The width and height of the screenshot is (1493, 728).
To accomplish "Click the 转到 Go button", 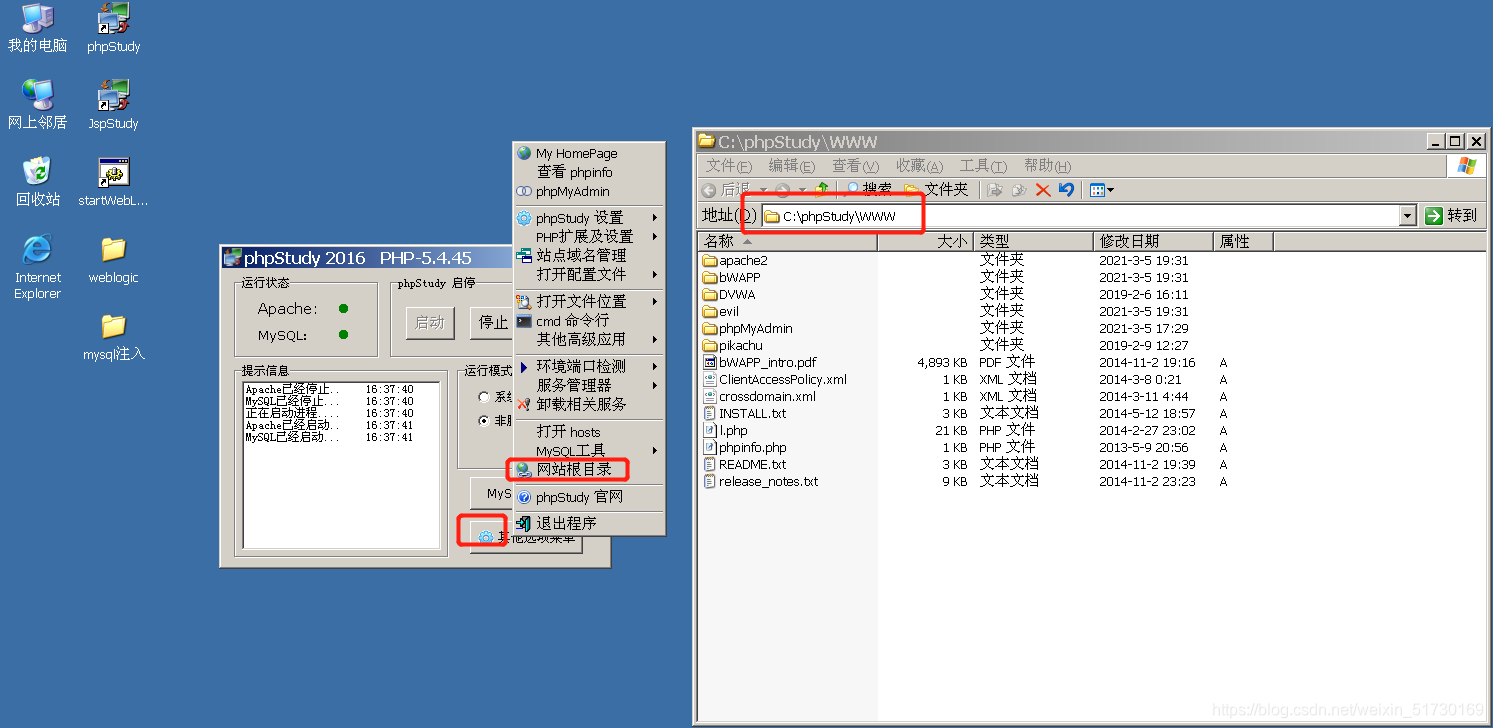I will (1451, 215).
